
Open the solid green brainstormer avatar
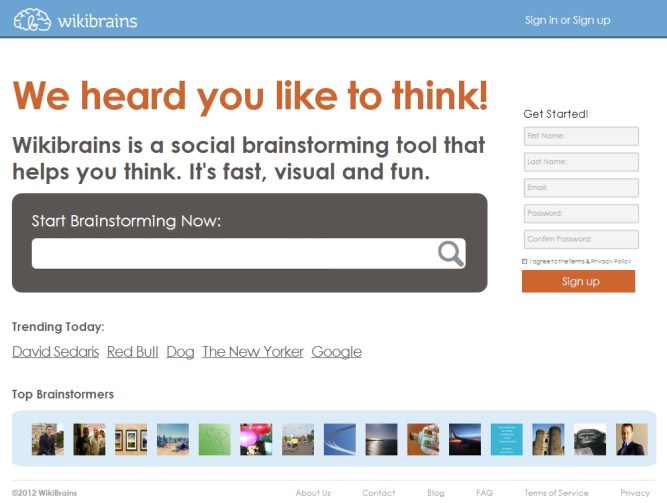214,439
